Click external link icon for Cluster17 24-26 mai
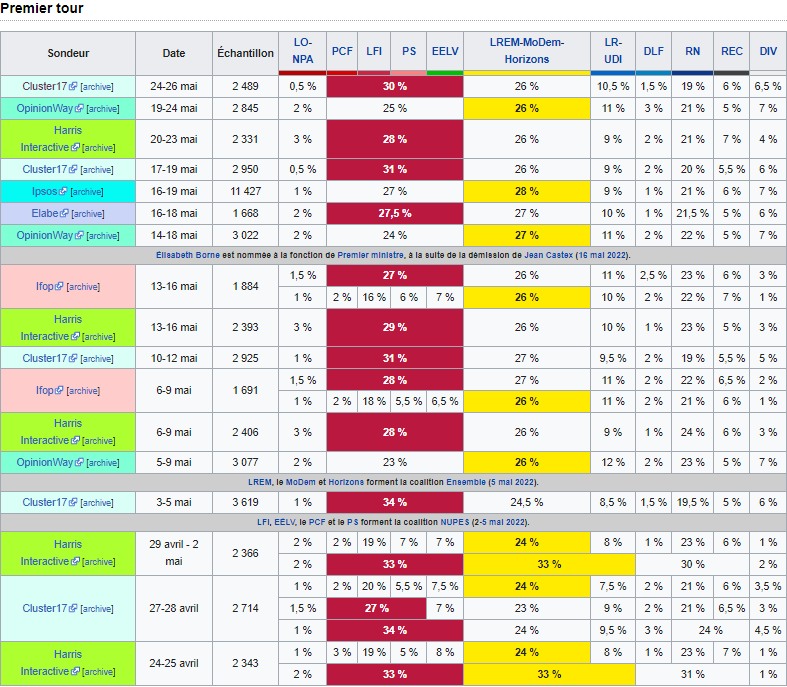 point(73,87)
